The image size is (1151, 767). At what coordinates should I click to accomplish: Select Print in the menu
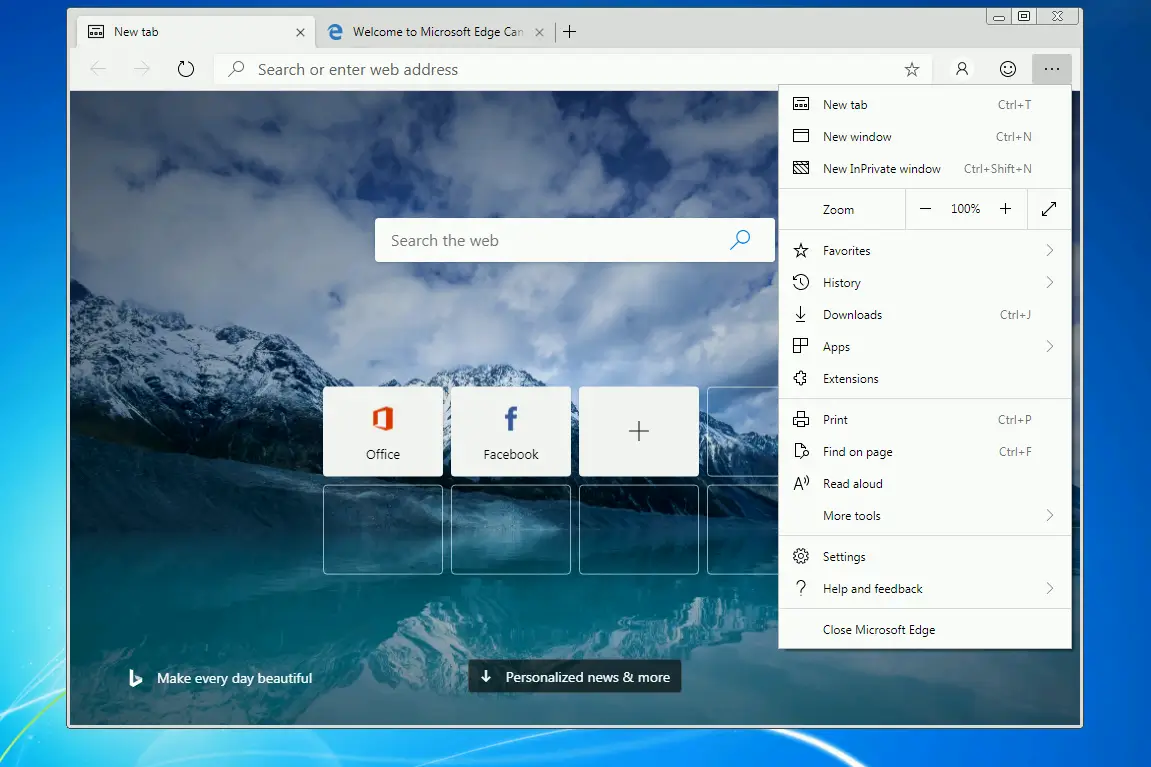[925, 420]
